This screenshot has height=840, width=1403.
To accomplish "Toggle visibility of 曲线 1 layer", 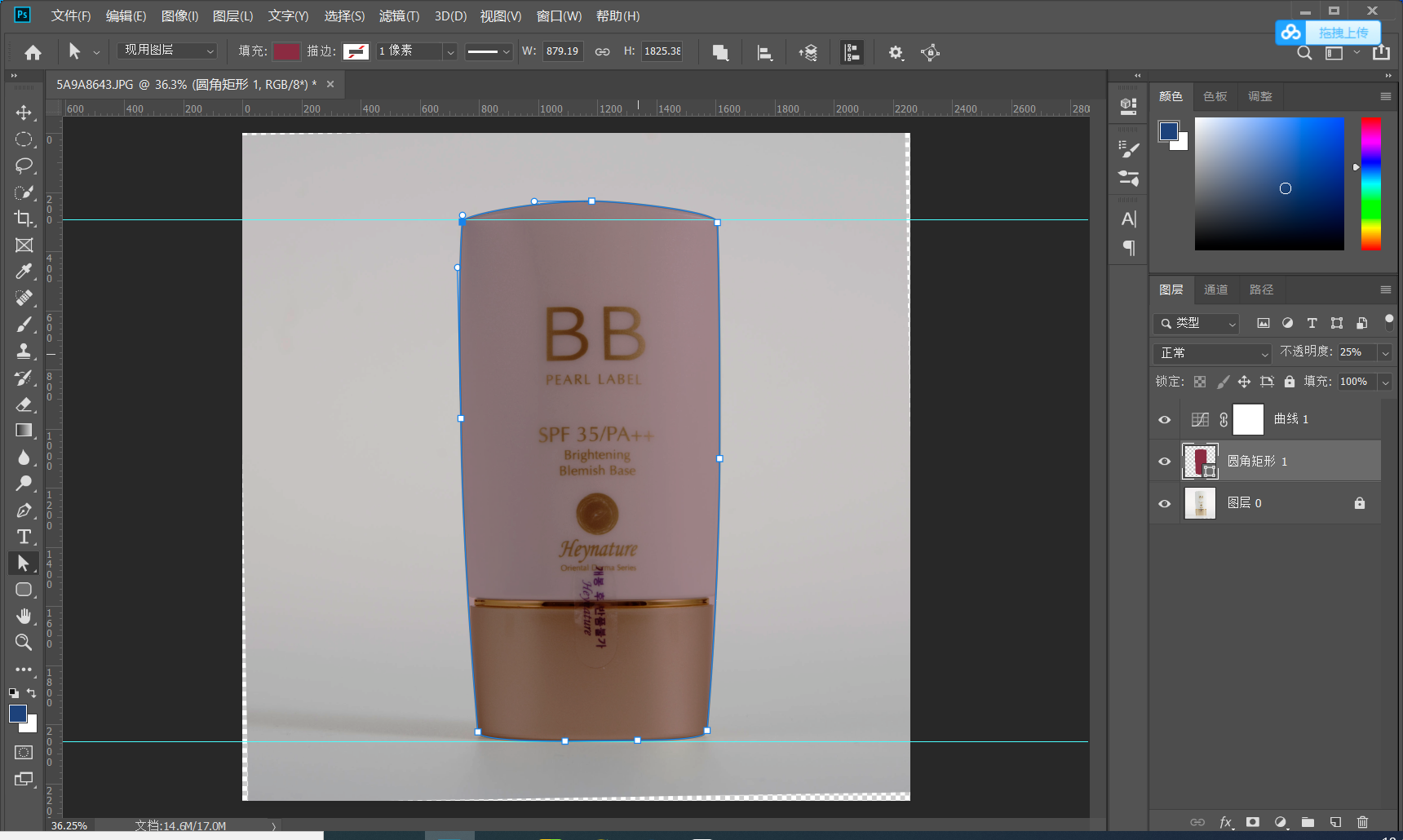I will 1165,419.
